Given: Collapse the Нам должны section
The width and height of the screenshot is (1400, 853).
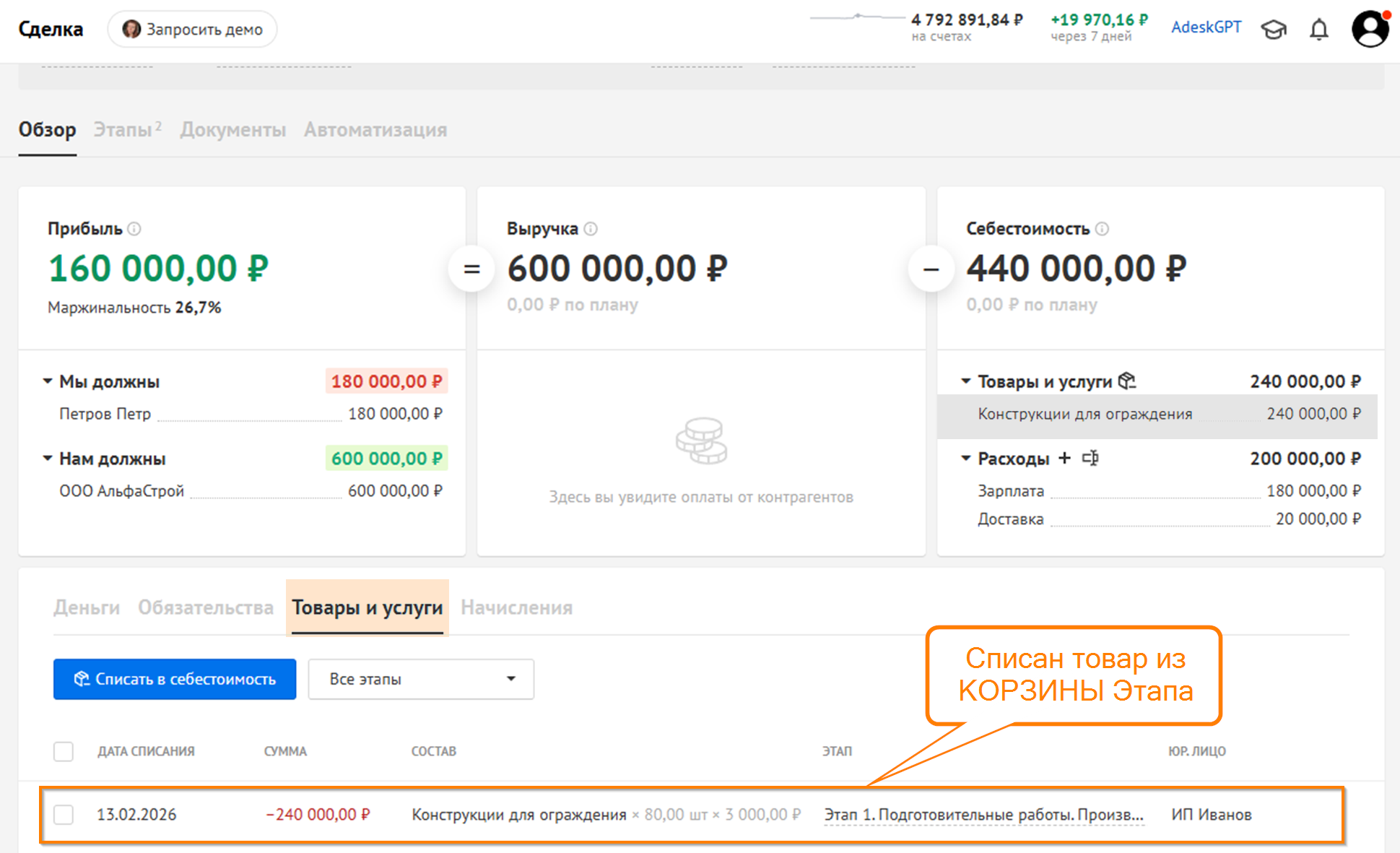Looking at the screenshot, I should point(48,458).
